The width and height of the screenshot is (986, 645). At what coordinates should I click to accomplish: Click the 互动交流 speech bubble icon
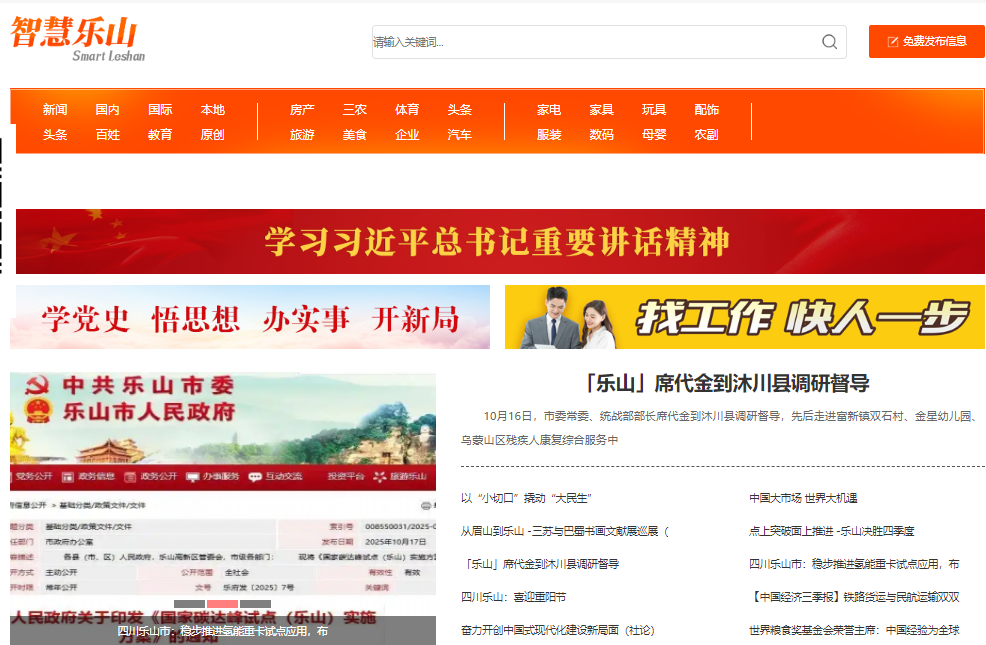253,477
